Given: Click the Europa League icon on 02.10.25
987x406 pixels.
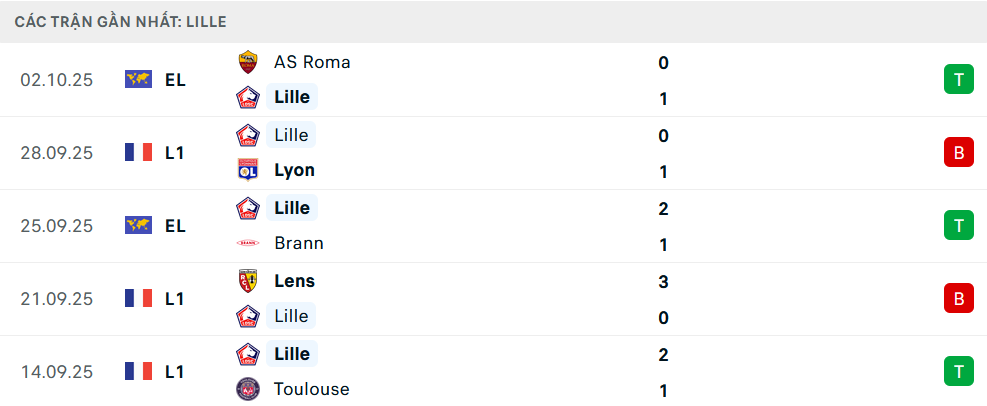Looking at the screenshot, I should pos(138,79).
